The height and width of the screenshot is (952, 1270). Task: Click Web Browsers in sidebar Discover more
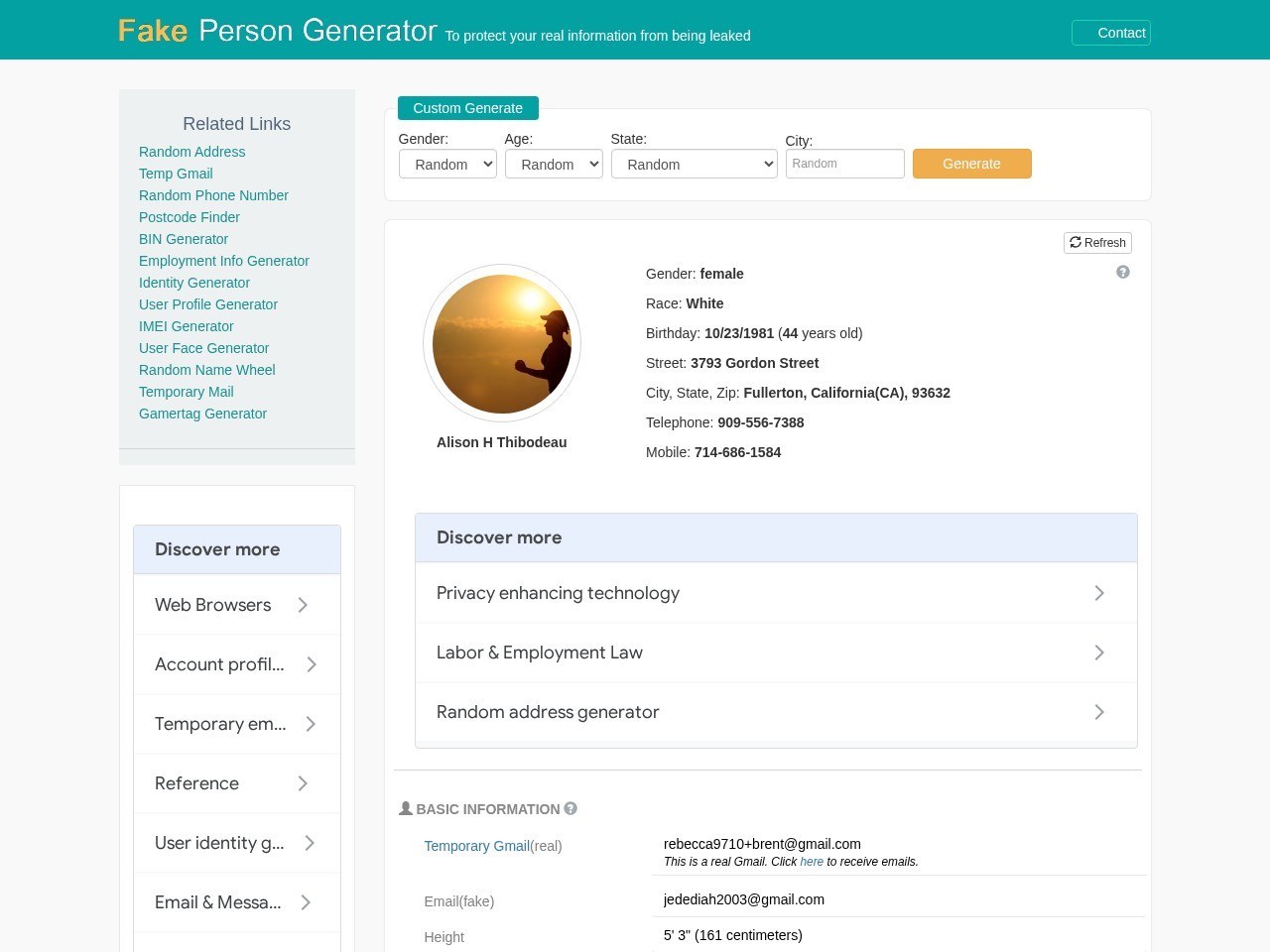pos(237,605)
